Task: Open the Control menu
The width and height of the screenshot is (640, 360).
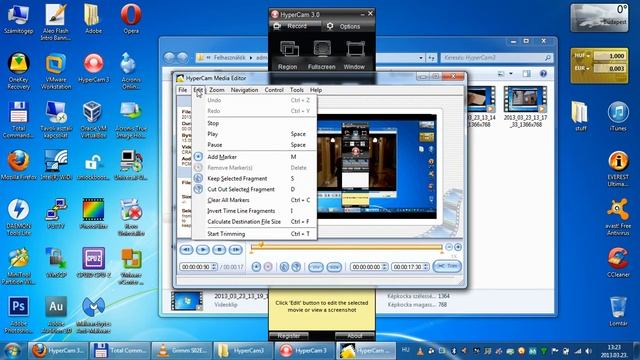Action: click(274, 90)
